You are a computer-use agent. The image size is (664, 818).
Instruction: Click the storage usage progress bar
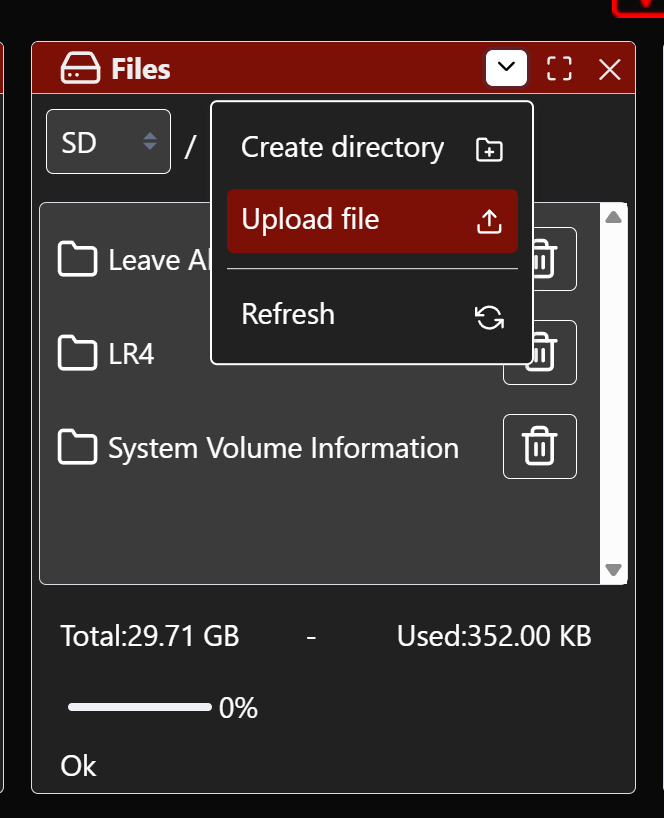click(139, 708)
